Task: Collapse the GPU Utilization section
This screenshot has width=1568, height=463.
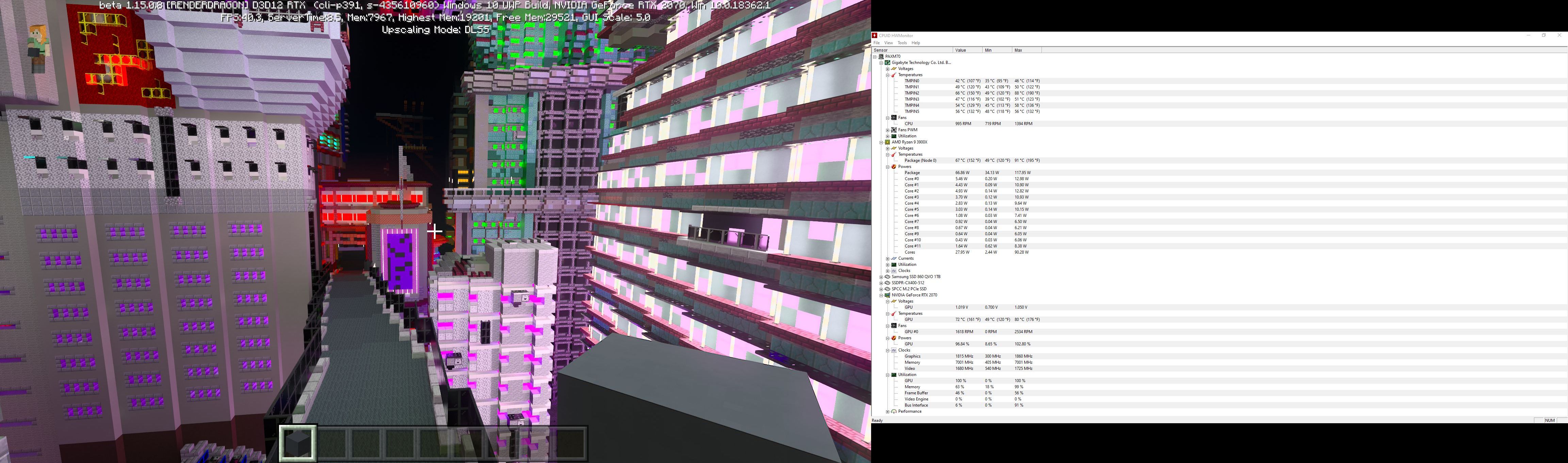Action: click(x=887, y=375)
